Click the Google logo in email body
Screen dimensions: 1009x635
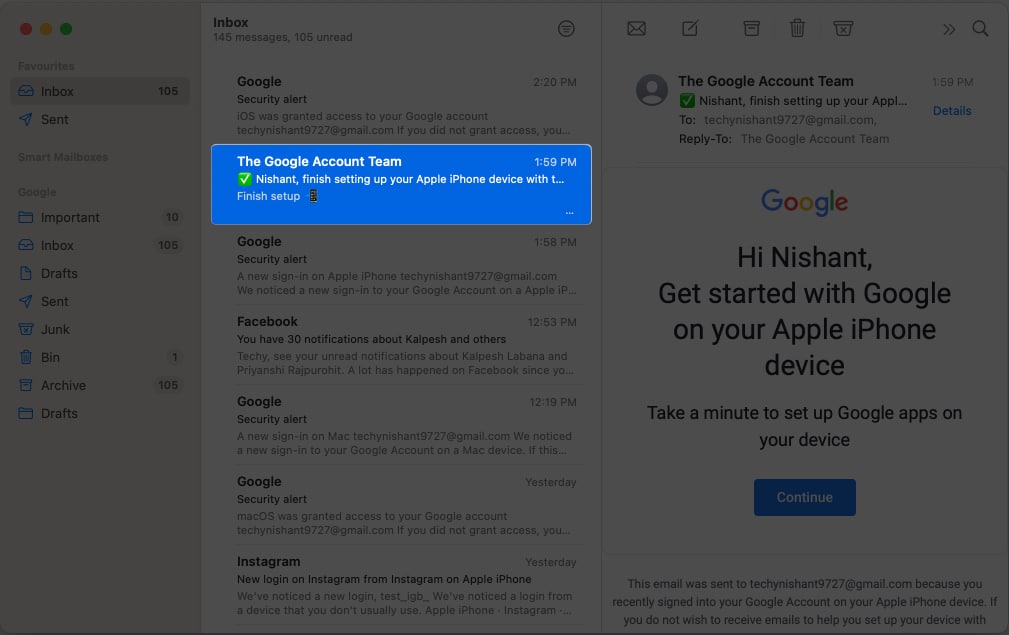coord(804,202)
